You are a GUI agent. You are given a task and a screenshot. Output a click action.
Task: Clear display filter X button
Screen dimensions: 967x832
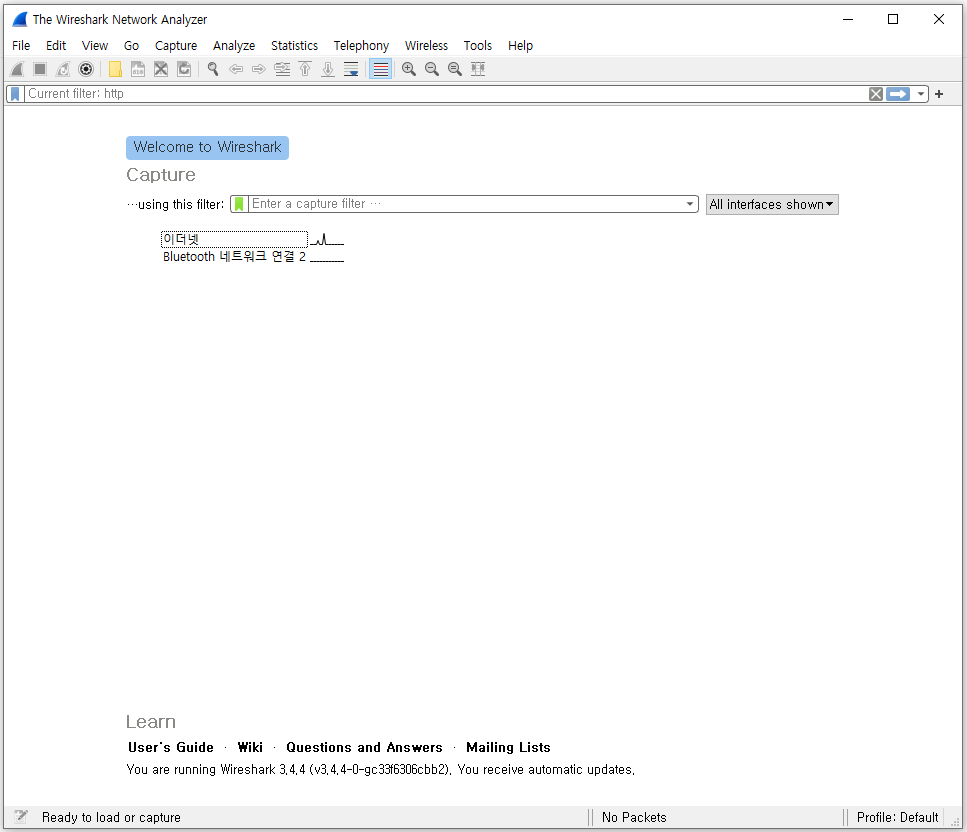click(876, 94)
